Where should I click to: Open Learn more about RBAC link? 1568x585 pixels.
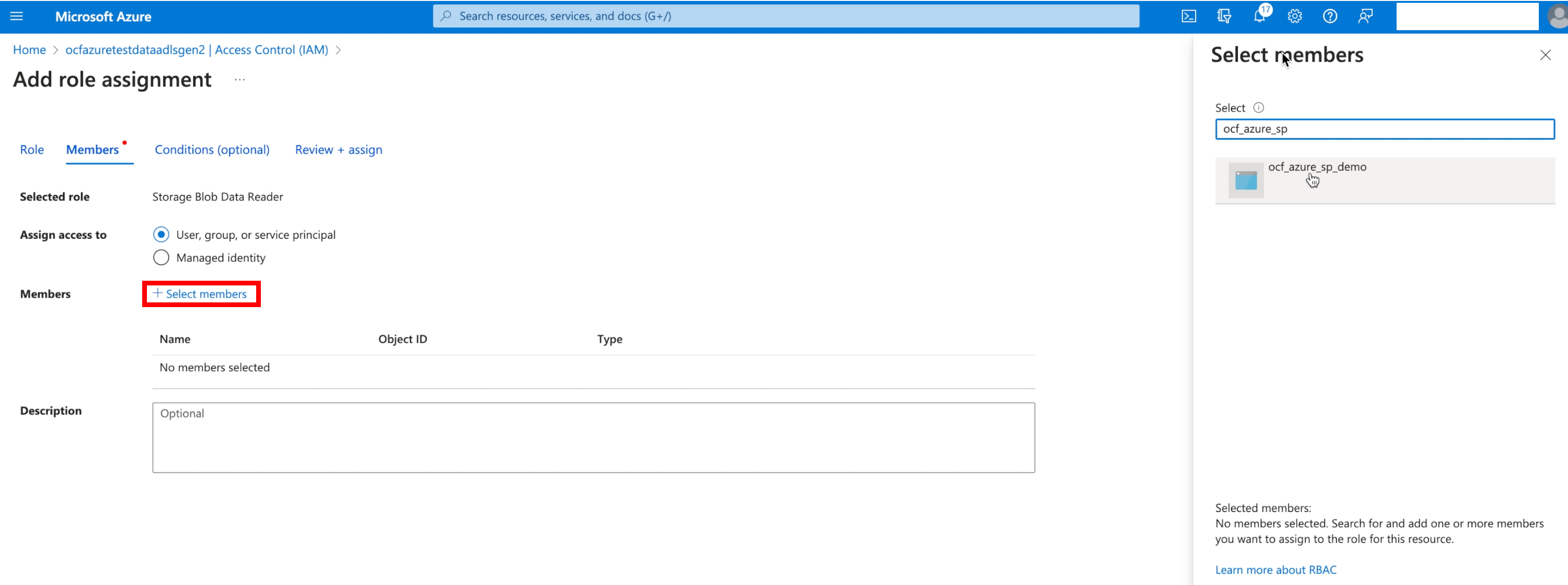tap(1275, 570)
